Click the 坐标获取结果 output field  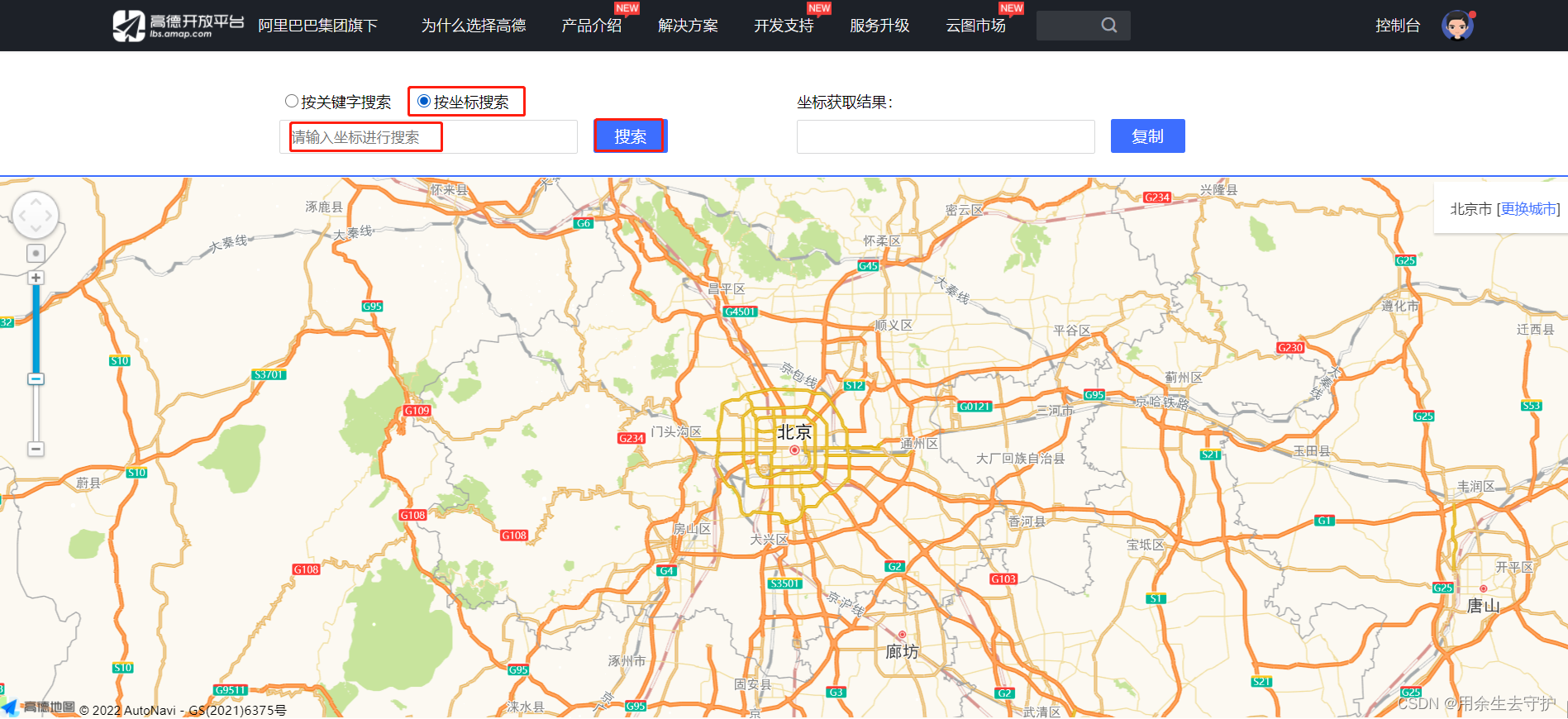[x=946, y=136]
